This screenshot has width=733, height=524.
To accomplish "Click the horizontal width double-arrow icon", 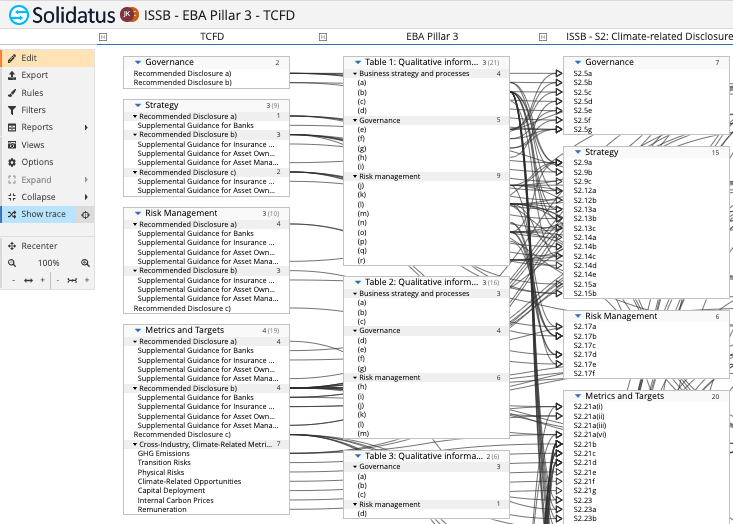I will point(29,280).
